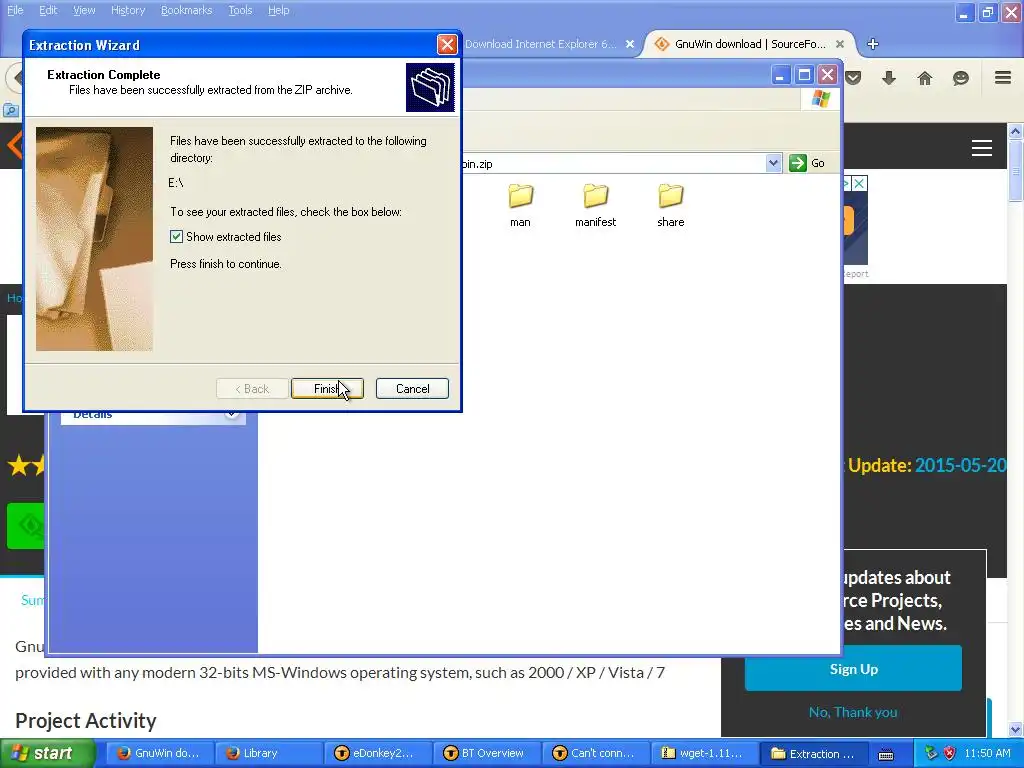Click Go button in Explorer address bar
The width and height of the screenshot is (1024, 768).
point(807,163)
